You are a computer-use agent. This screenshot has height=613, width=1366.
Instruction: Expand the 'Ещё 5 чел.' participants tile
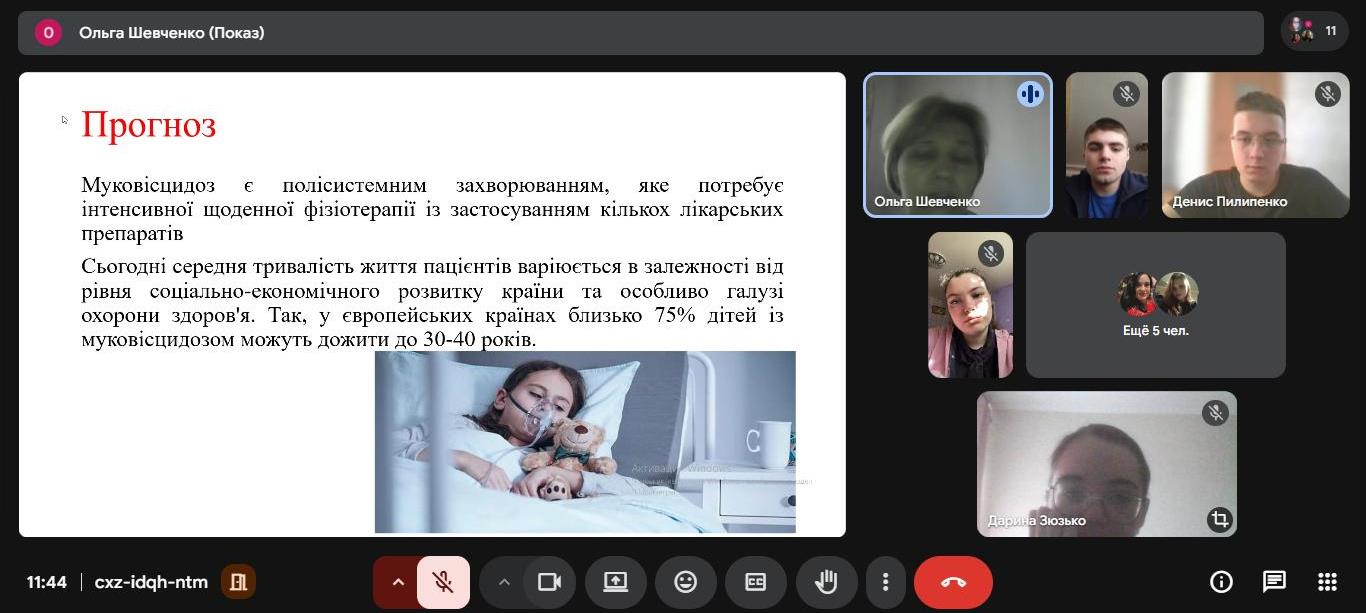point(1155,304)
